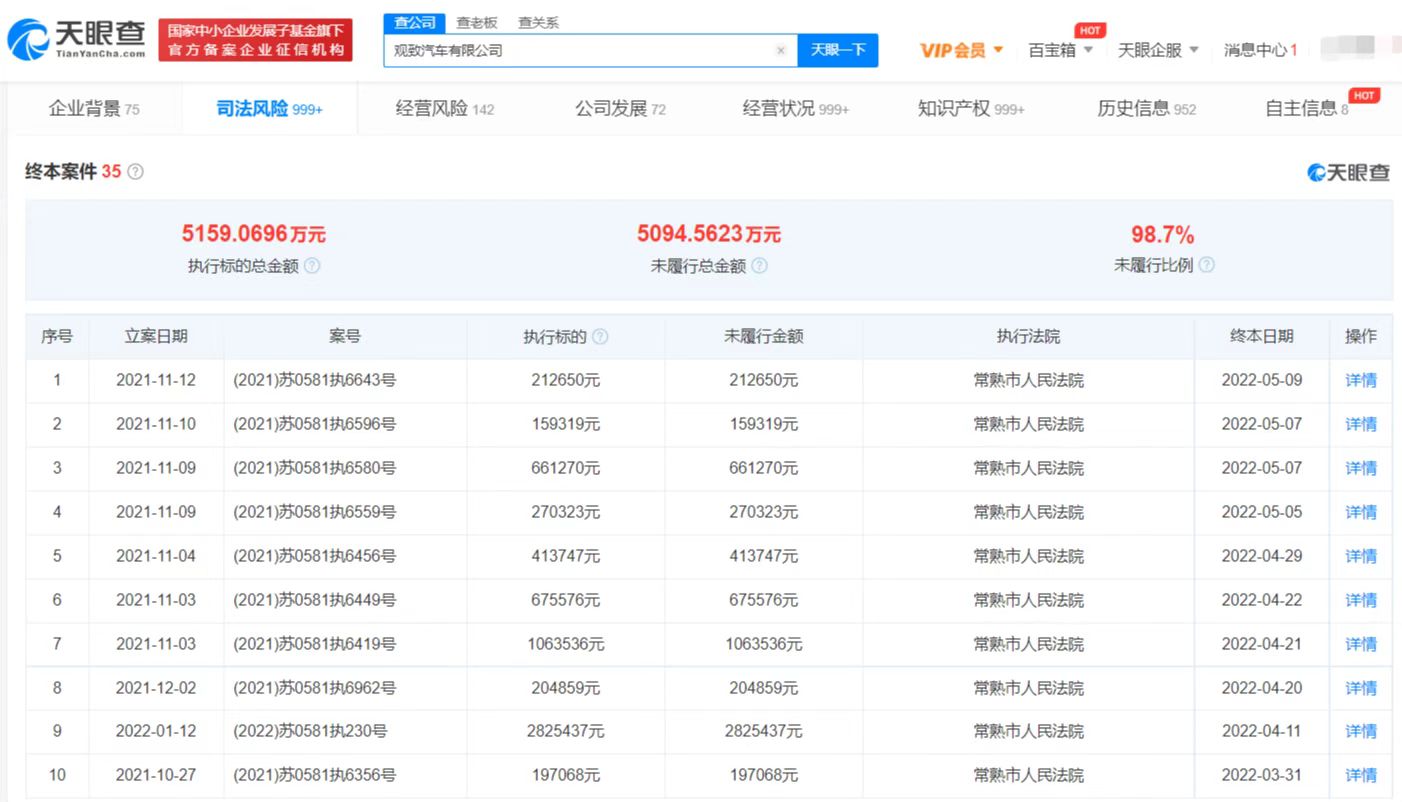Open 详情 for case 苏0581执6456号
Screen dimensions: 1402x802
[x=1361, y=556]
